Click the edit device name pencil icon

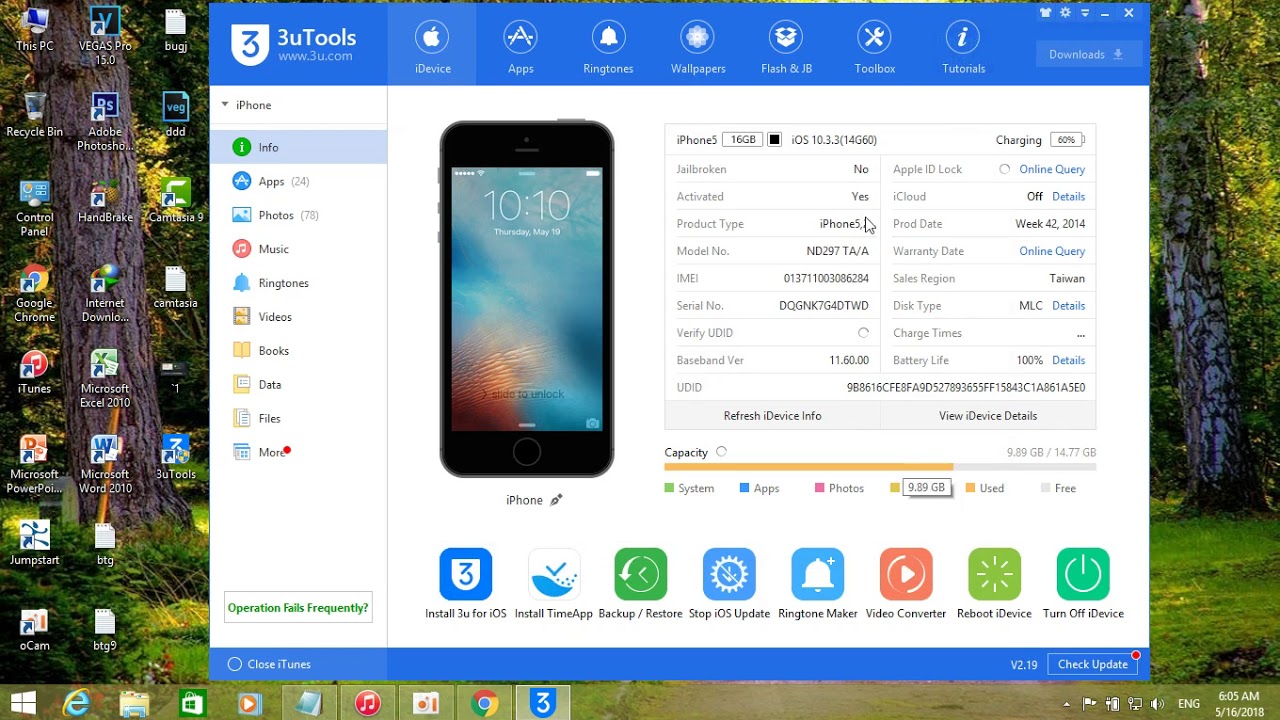[x=556, y=500]
